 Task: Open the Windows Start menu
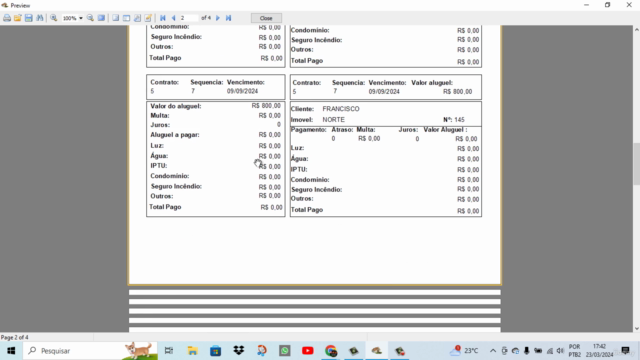point(11,351)
